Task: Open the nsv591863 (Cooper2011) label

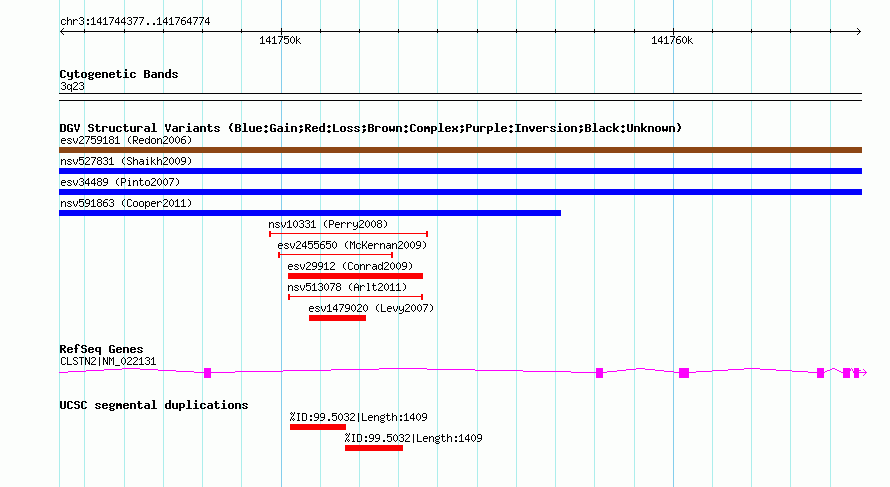Action: (126, 203)
